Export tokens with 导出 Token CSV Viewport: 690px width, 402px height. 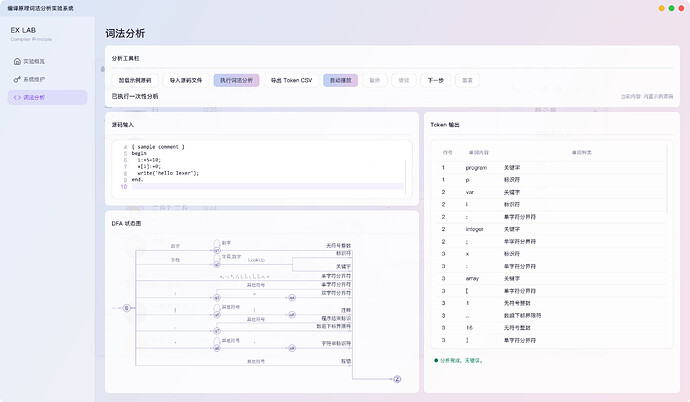tap(291, 80)
